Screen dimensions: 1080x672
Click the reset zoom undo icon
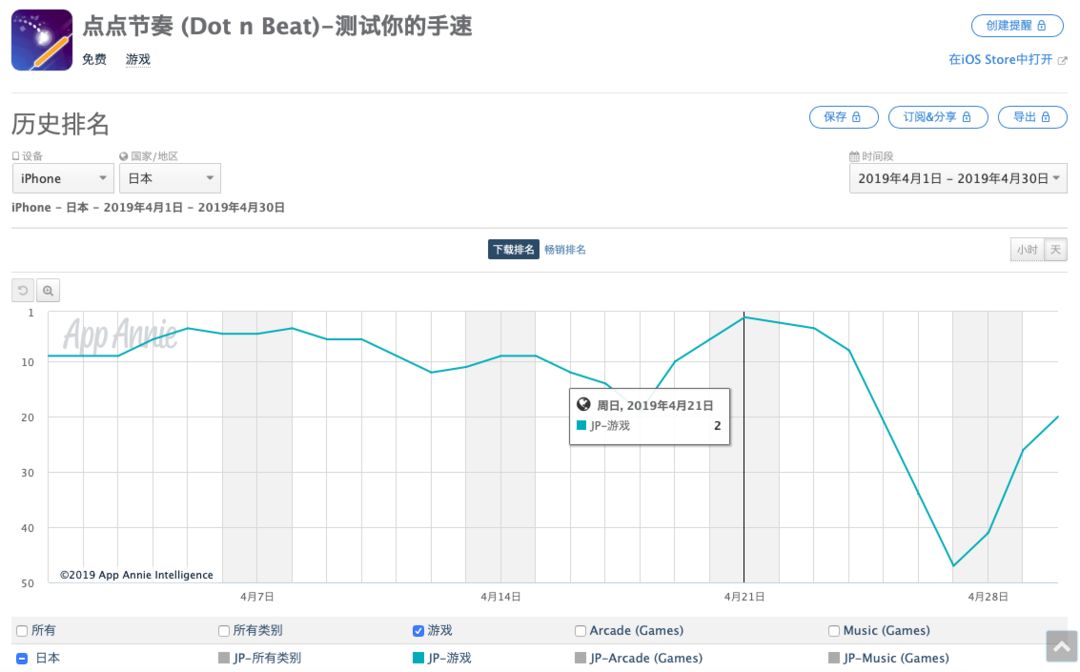coord(23,291)
